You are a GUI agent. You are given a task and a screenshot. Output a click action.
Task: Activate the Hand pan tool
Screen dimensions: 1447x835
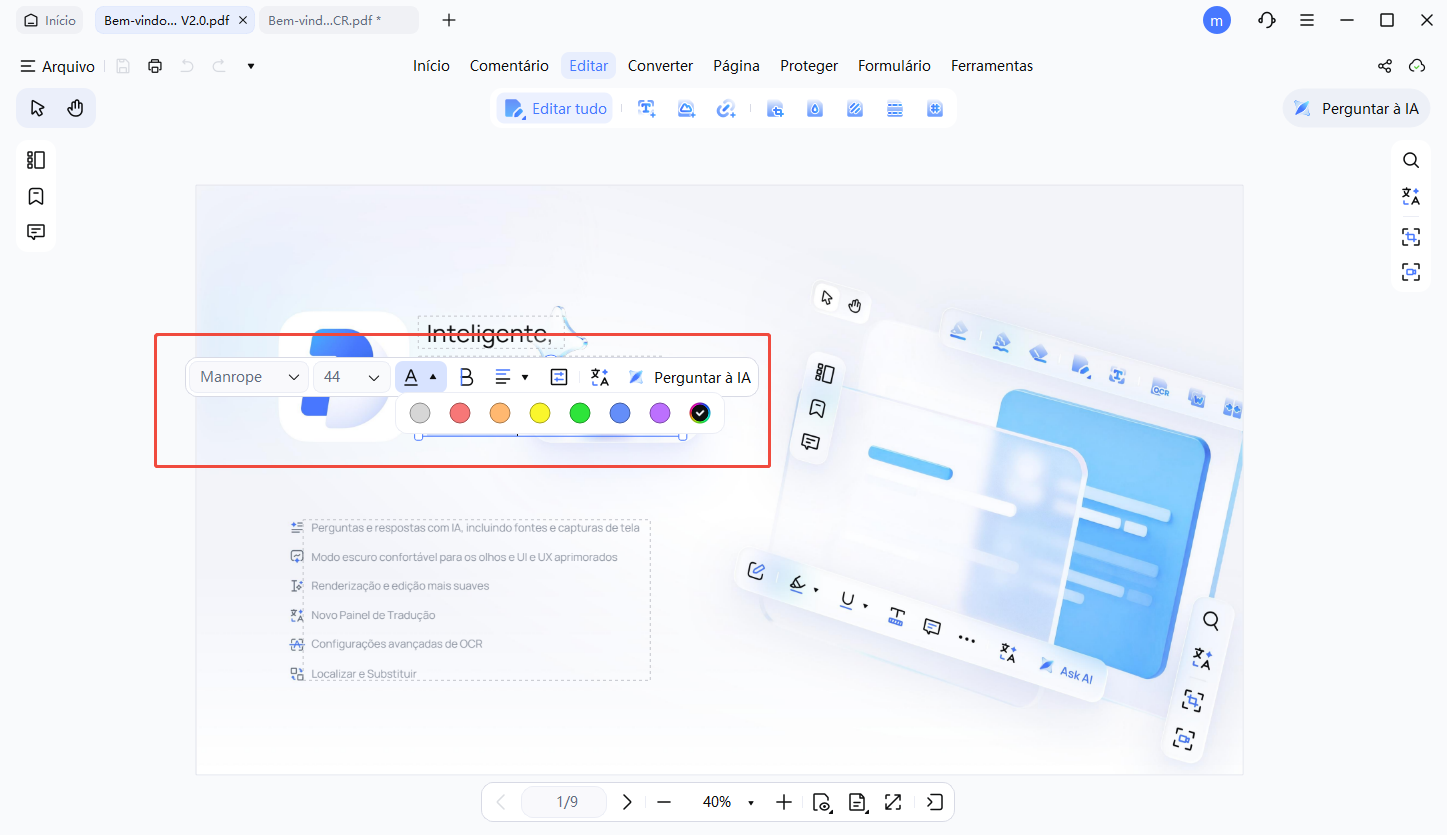click(x=75, y=107)
